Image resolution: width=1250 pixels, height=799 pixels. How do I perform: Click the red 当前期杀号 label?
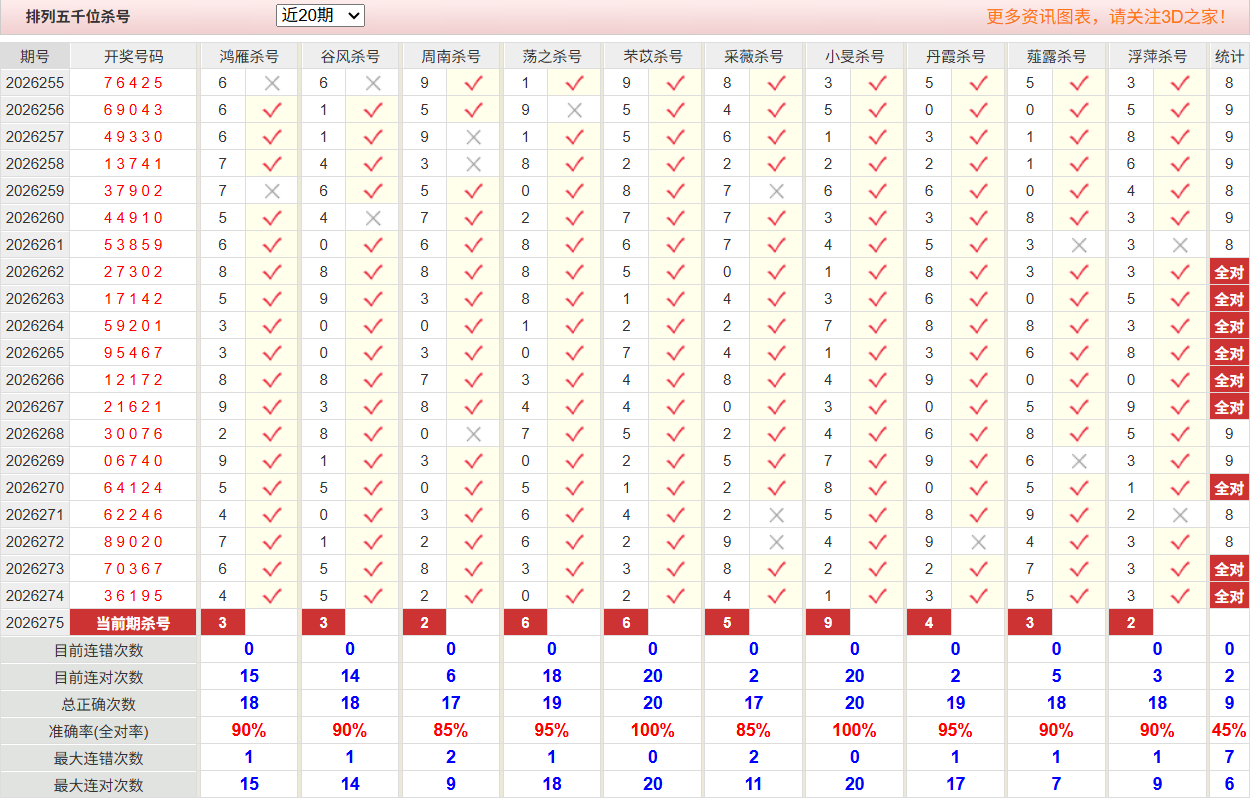pos(133,623)
